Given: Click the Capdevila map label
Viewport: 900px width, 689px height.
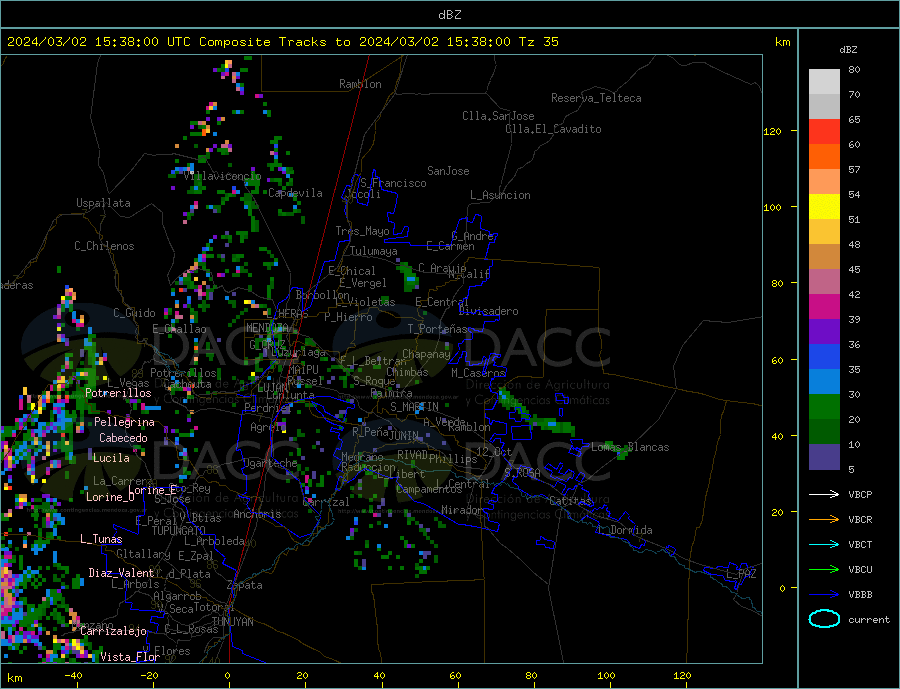Looking at the screenshot, I should click(295, 193).
